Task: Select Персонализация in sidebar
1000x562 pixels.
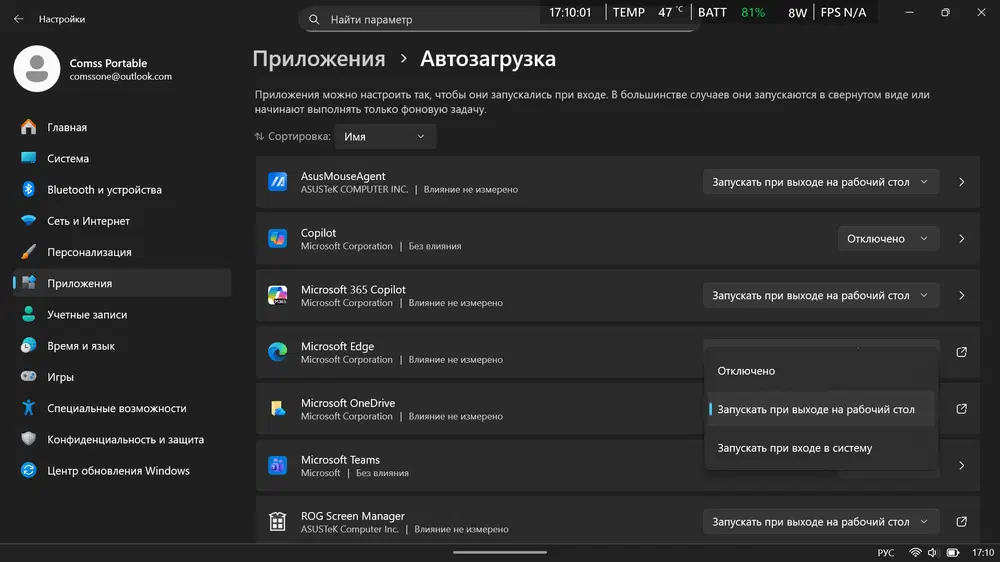Action: tap(122, 252)
